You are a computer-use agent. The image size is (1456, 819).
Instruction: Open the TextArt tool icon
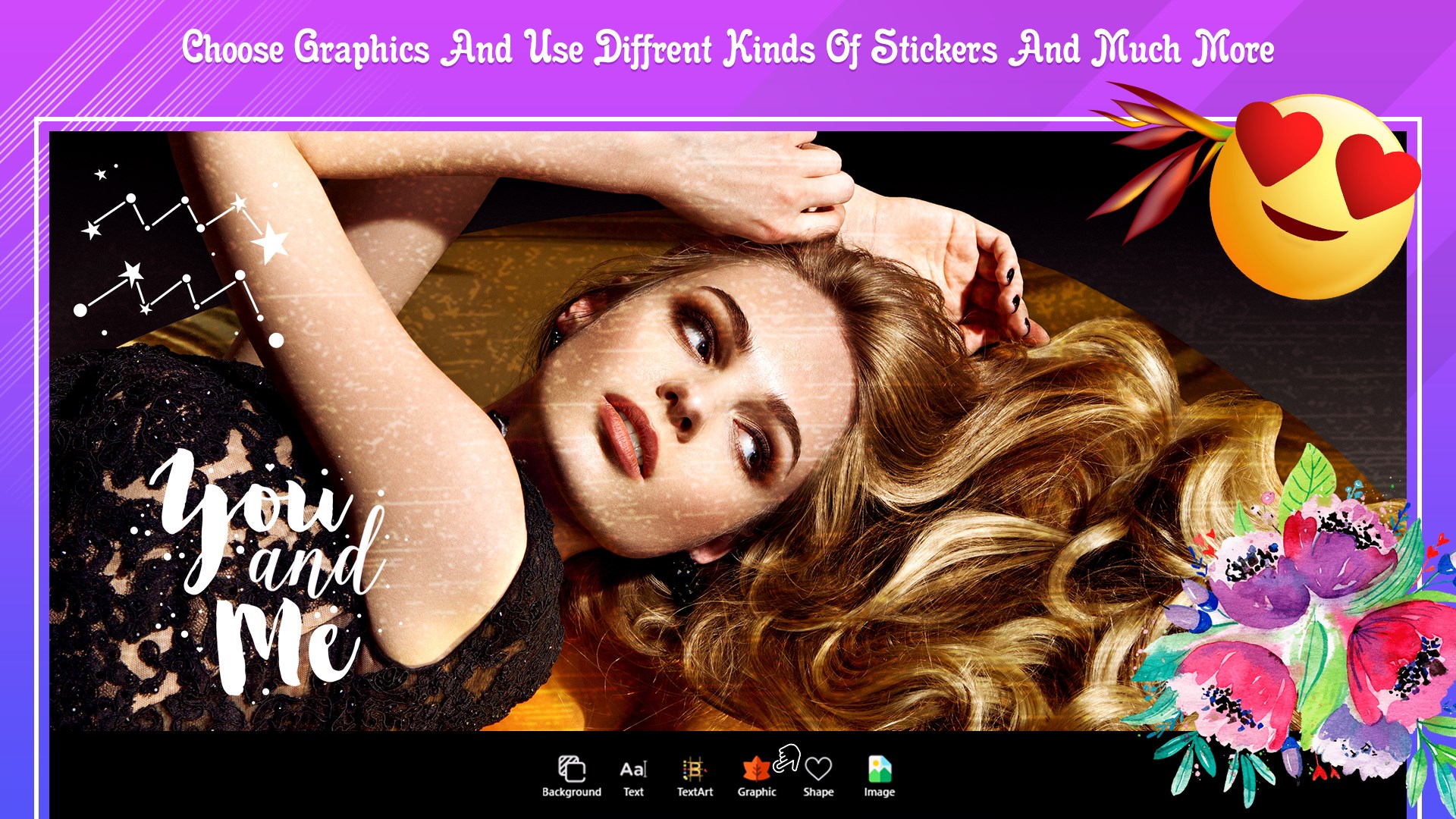pyautogui.click(x=694, y=769)
